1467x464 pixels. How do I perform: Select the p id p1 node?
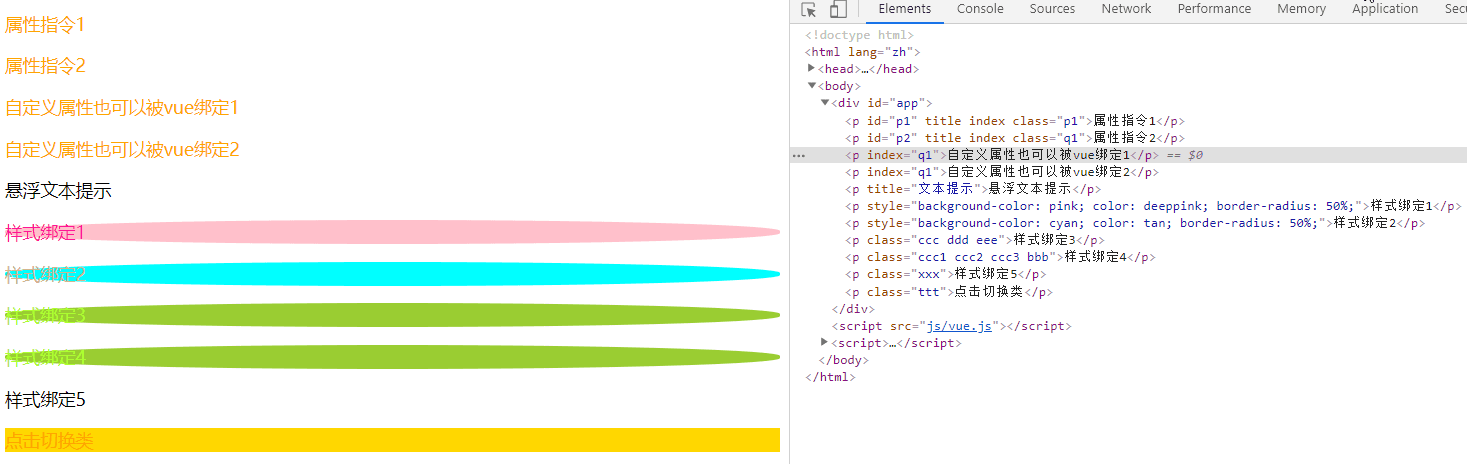tap(1015, 121)
